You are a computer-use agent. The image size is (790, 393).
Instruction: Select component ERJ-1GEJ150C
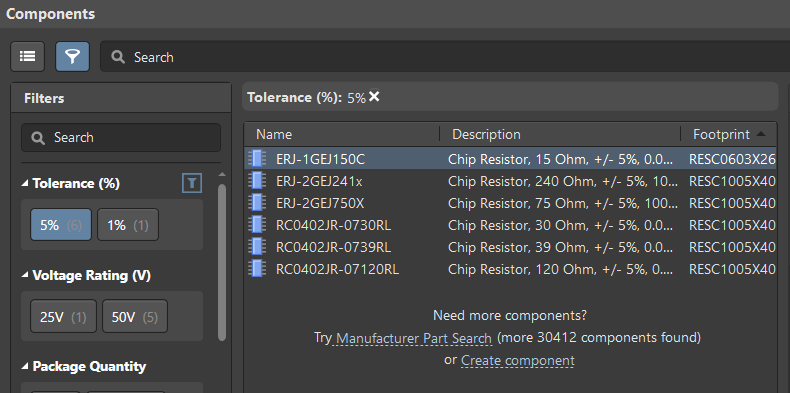point(320,159)
